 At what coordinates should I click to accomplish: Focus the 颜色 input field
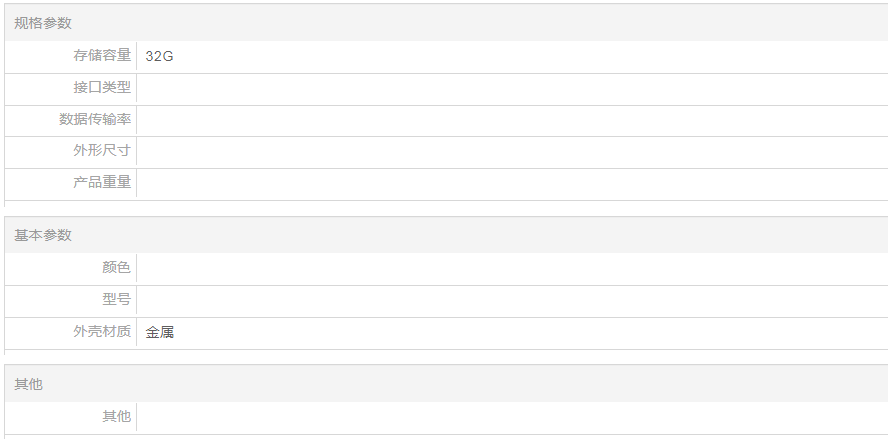click(510, 268)
